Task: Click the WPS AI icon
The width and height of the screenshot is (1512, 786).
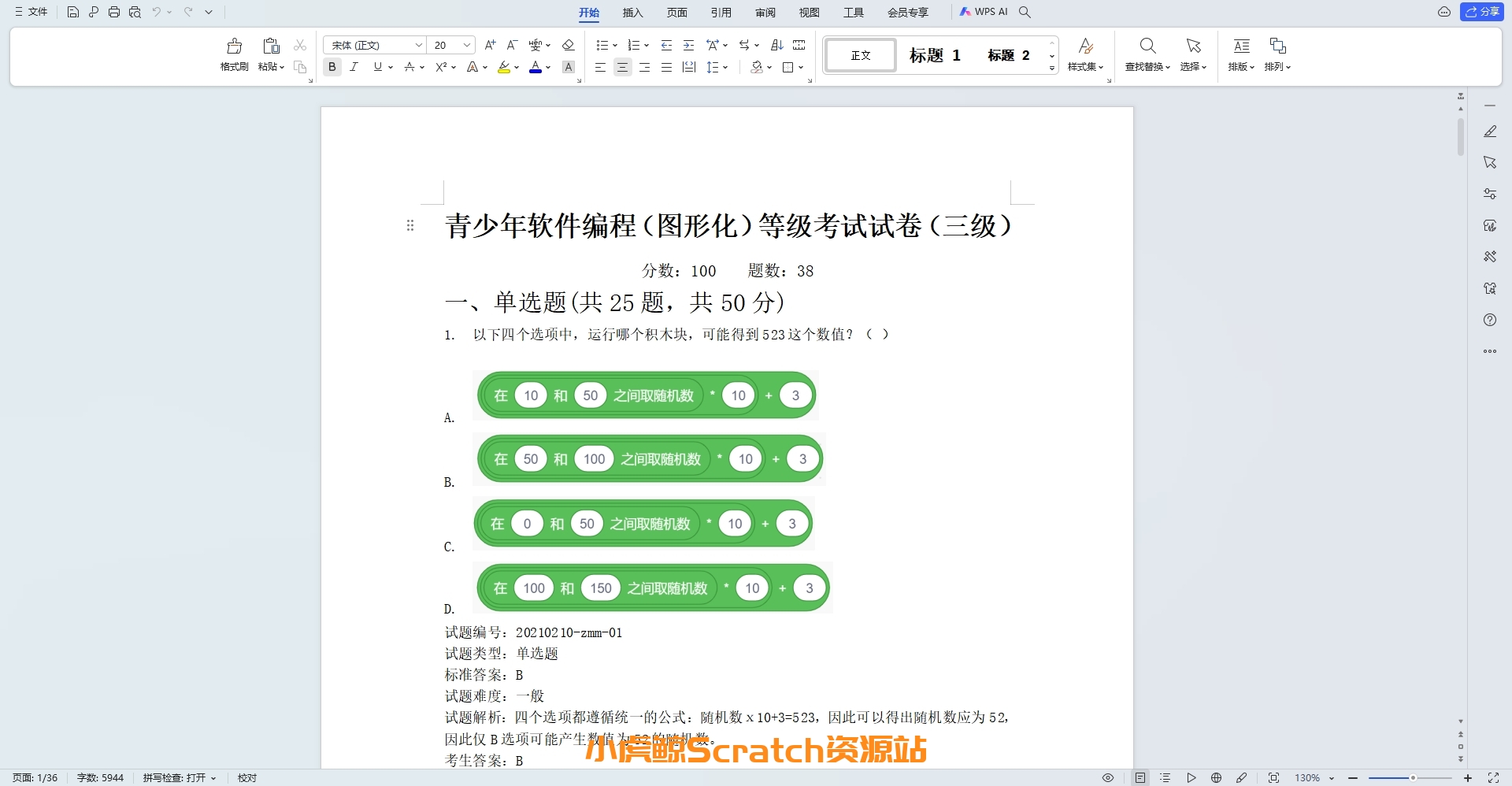Action: pyautogui.click(x=983, y=12)
